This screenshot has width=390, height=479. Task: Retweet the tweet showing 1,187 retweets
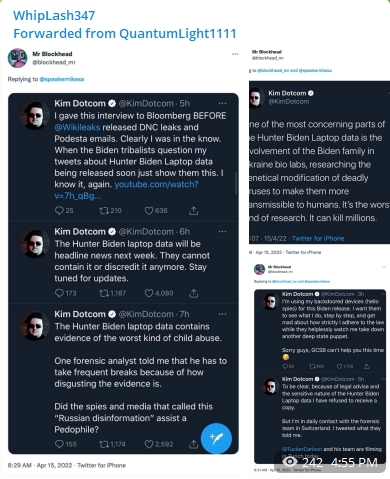(x=104, y=293)
